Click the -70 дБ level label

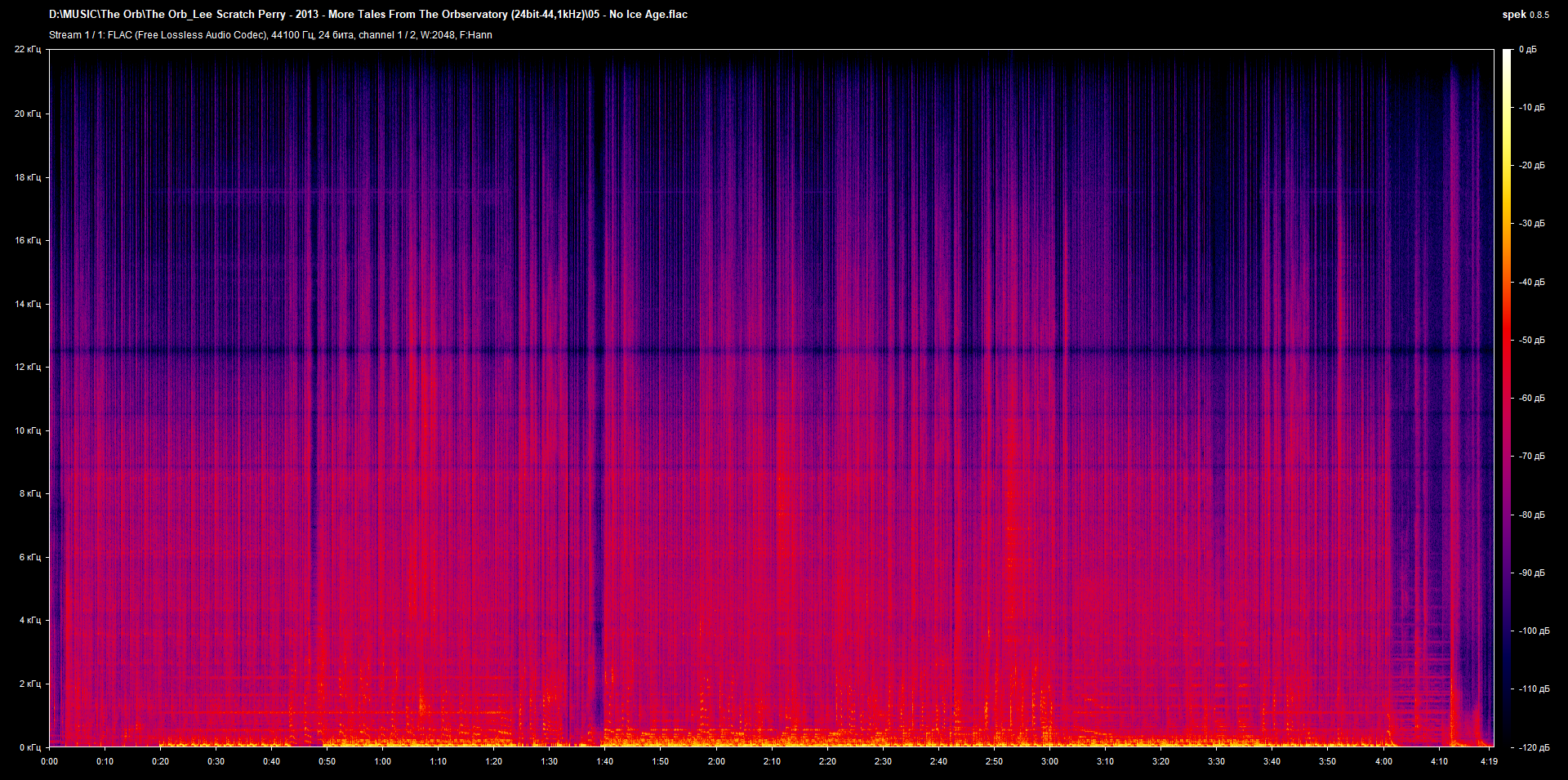pos(1531,457)
